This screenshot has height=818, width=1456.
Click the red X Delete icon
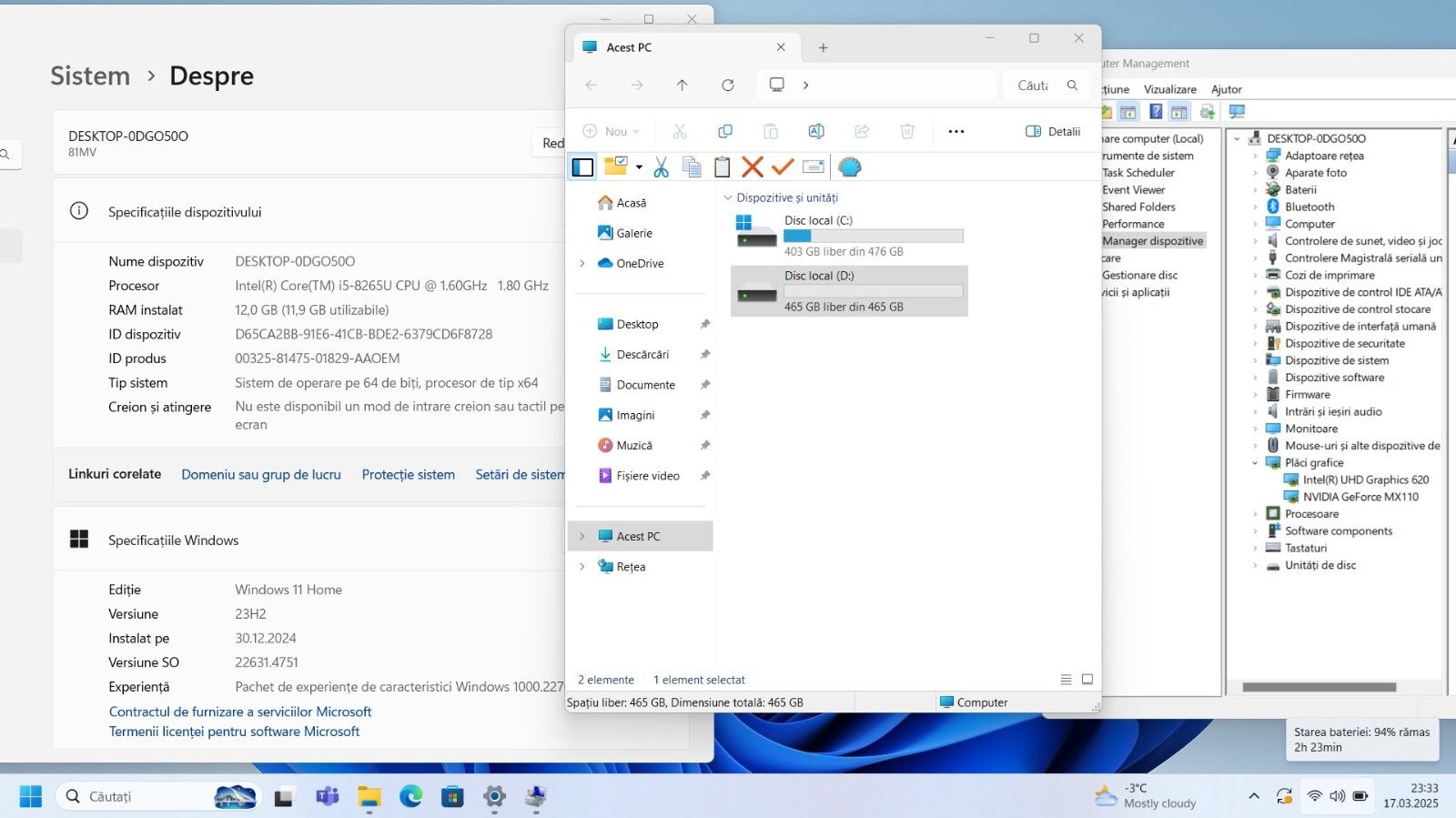pyautogui.click(x=752, y=167)
